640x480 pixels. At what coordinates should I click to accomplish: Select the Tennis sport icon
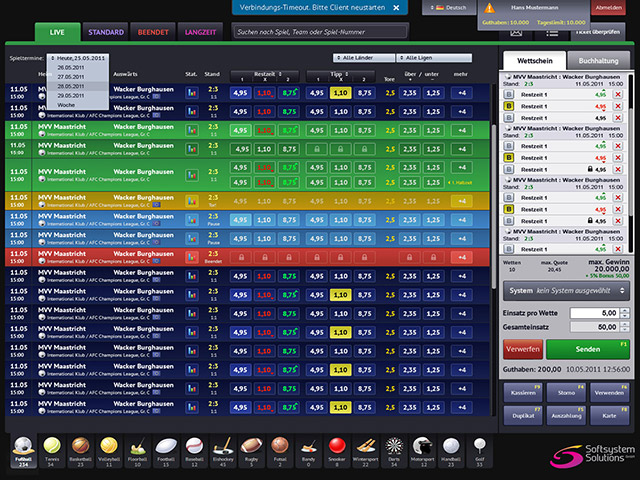coord(52,451)
